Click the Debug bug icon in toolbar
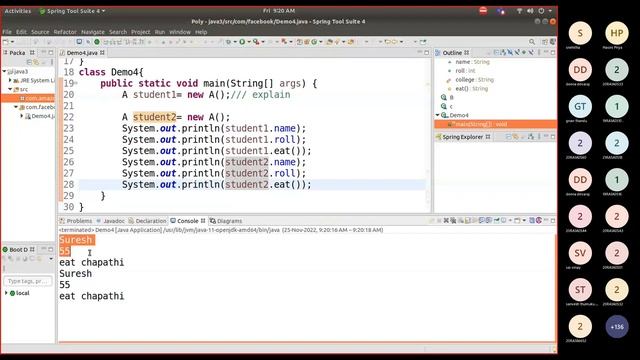Viewport: 640px width, 360px height. coord(229,42)
